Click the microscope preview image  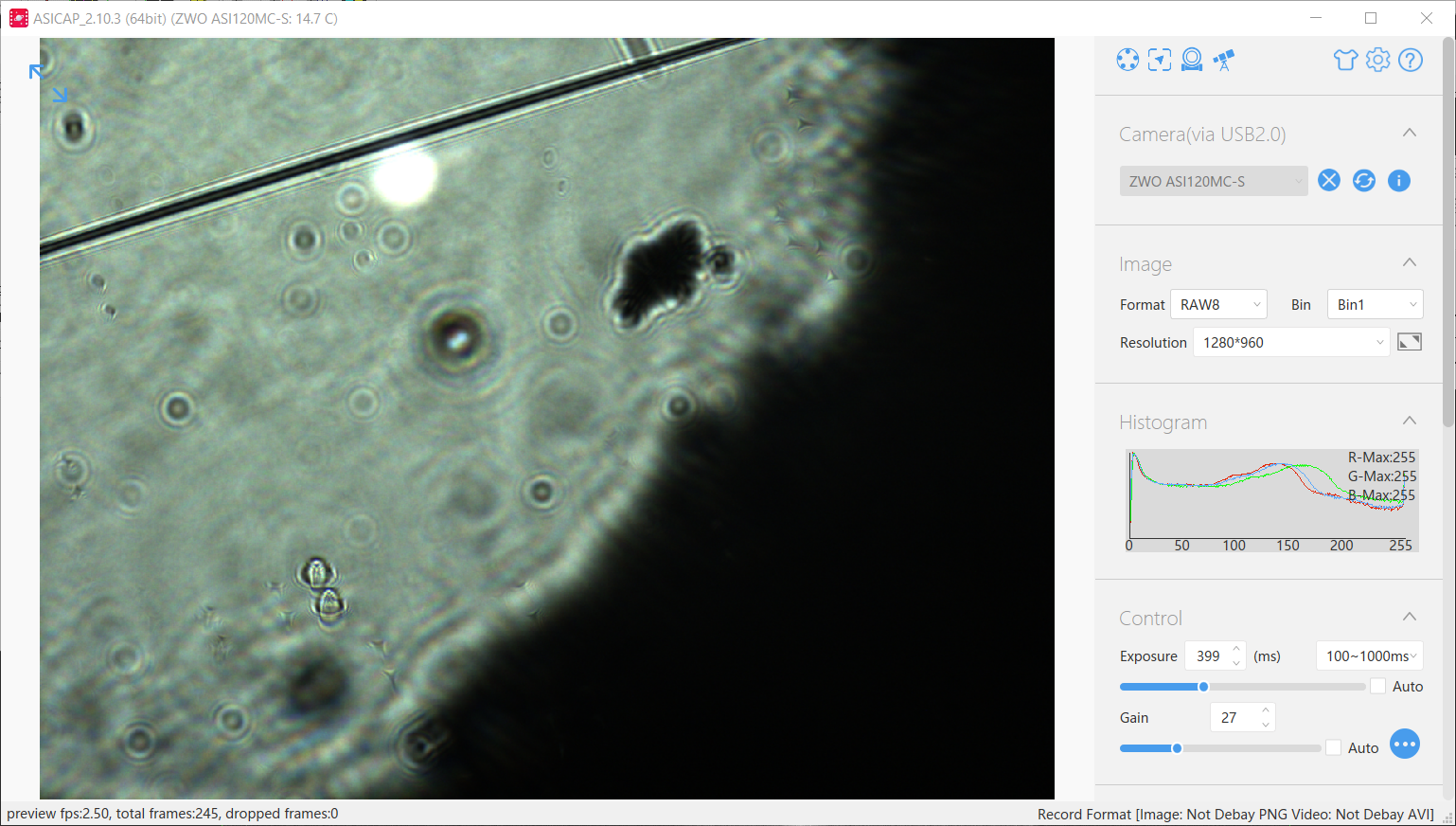[x=547, y=419]
